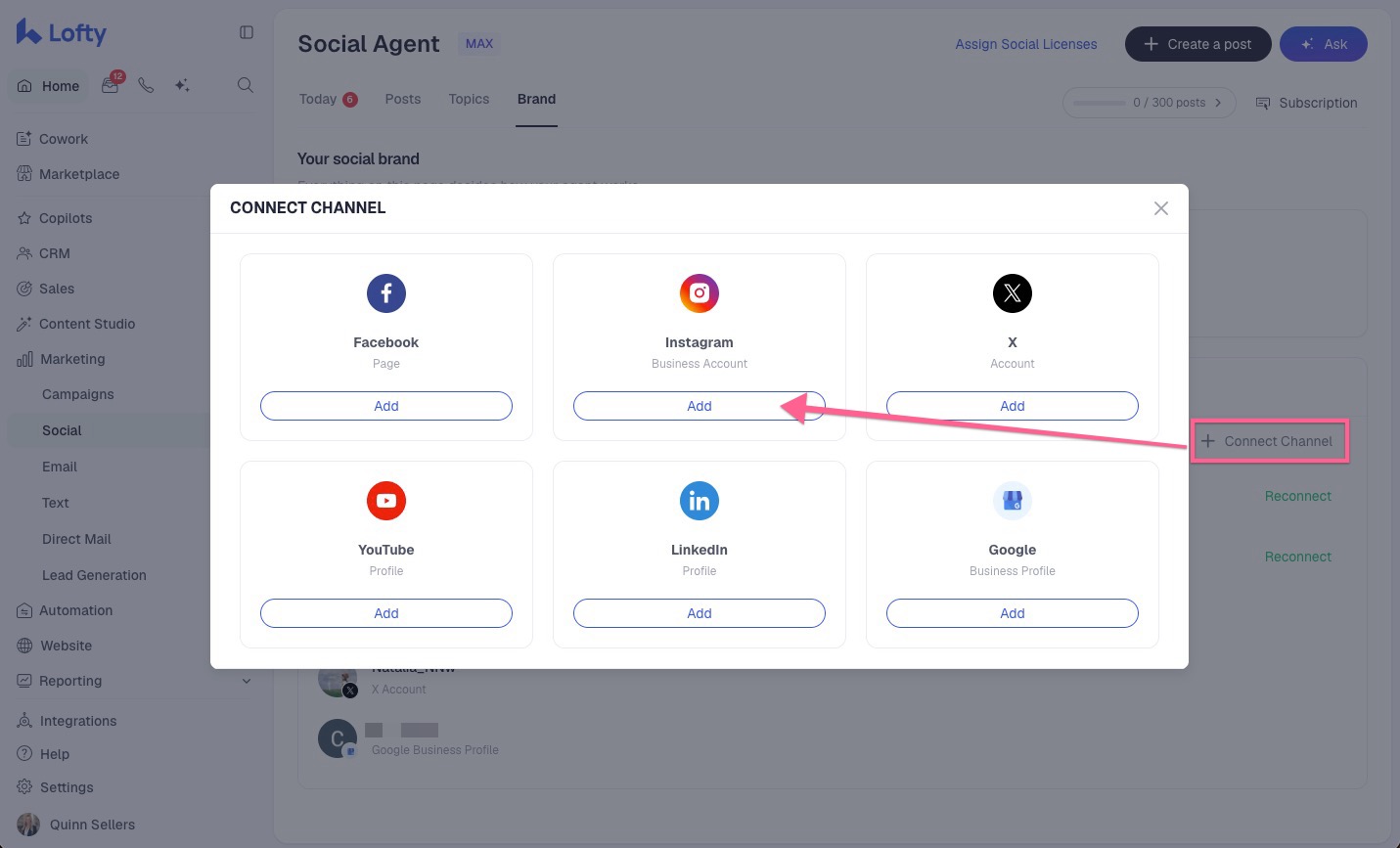Open the Topics tab

[469, 99]
